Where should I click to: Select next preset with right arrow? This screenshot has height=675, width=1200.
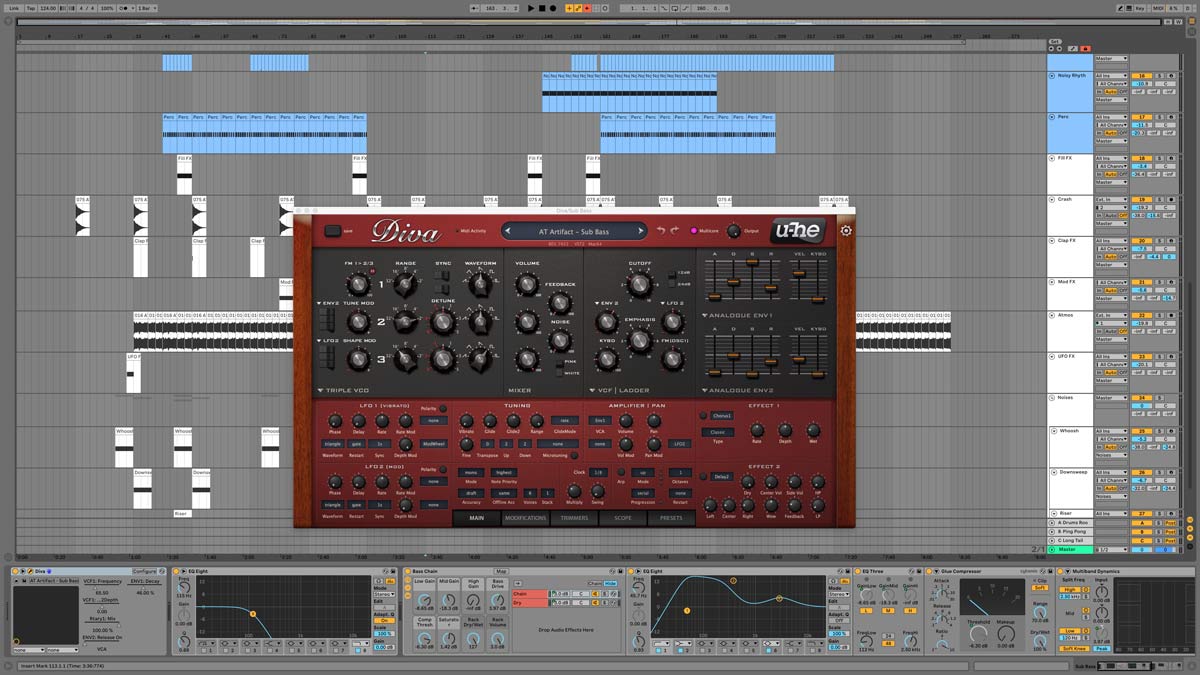pos(642,232)
